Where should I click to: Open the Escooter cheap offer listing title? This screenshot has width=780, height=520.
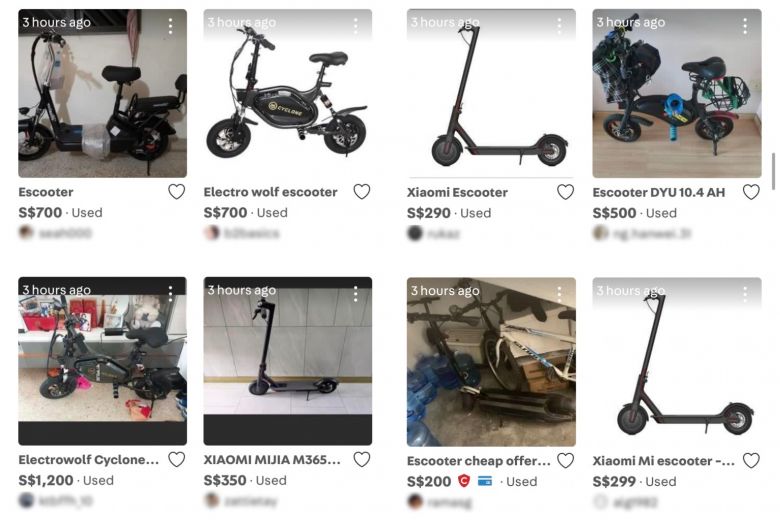coord(479,461)
